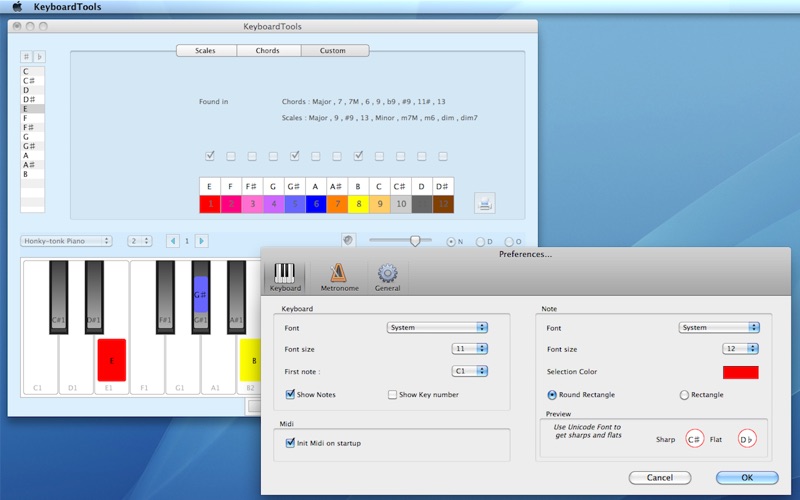
Task: Check the checkbox above note F
Action: tap(231, 156)
